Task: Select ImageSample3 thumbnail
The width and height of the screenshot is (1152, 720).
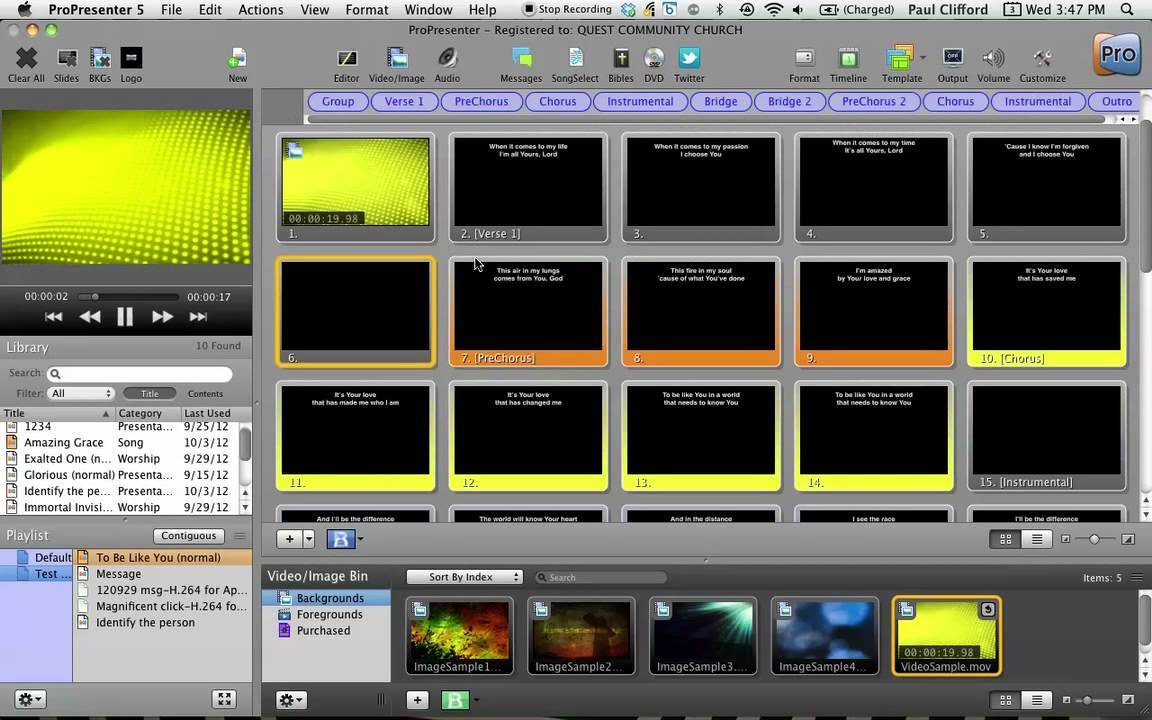Action: pos(703,636)
